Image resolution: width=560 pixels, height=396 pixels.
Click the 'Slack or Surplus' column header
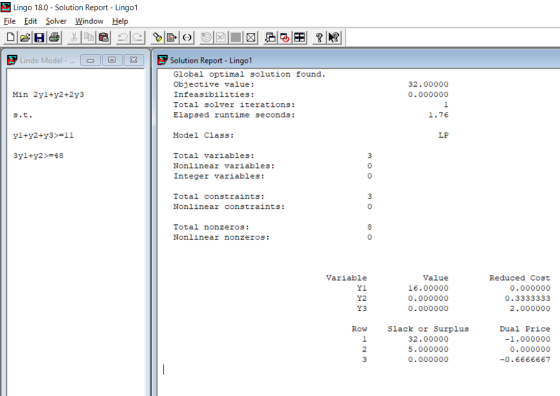tap(428, 329)
